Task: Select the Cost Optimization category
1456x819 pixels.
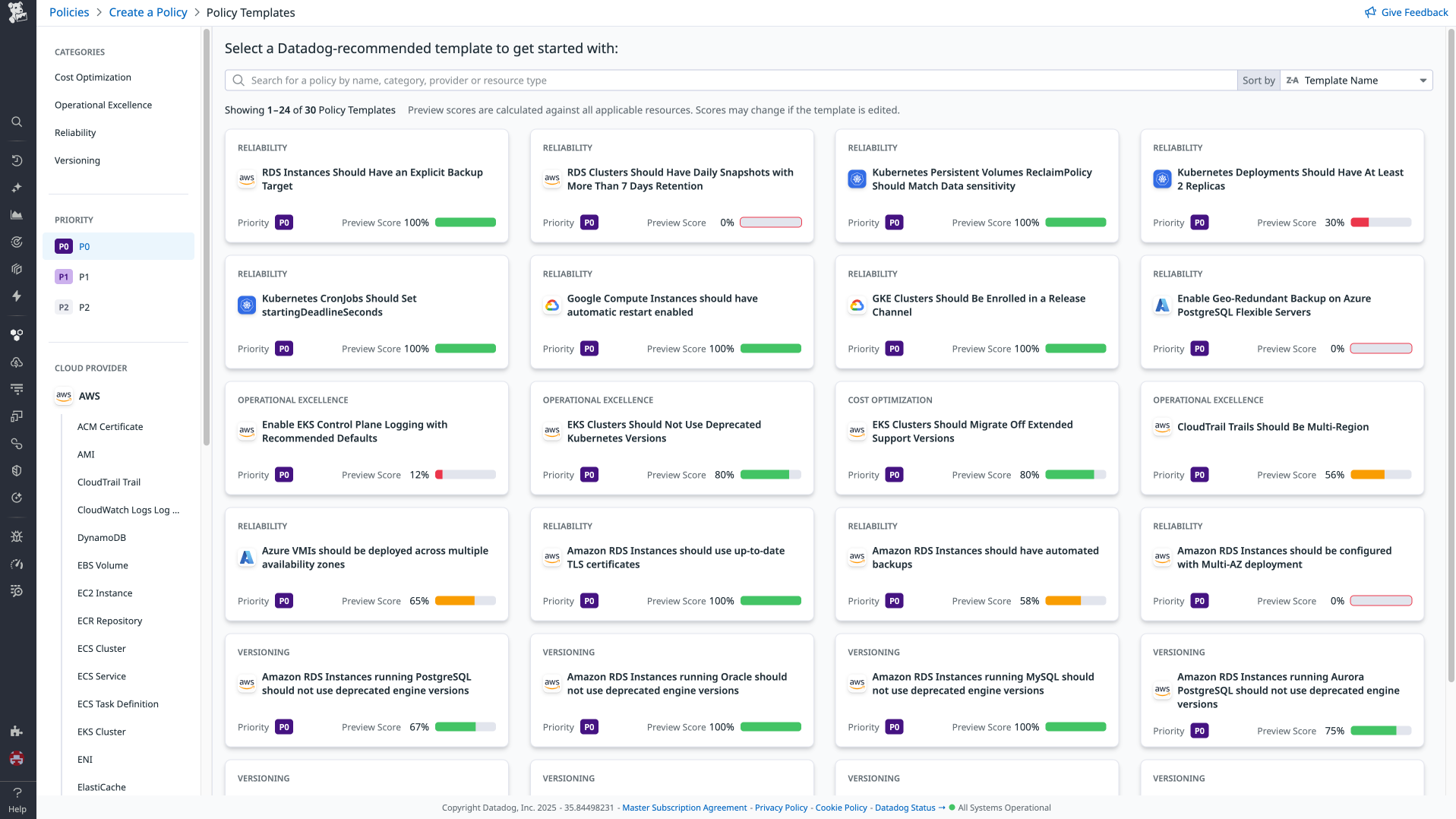Action: pos(93,77)
